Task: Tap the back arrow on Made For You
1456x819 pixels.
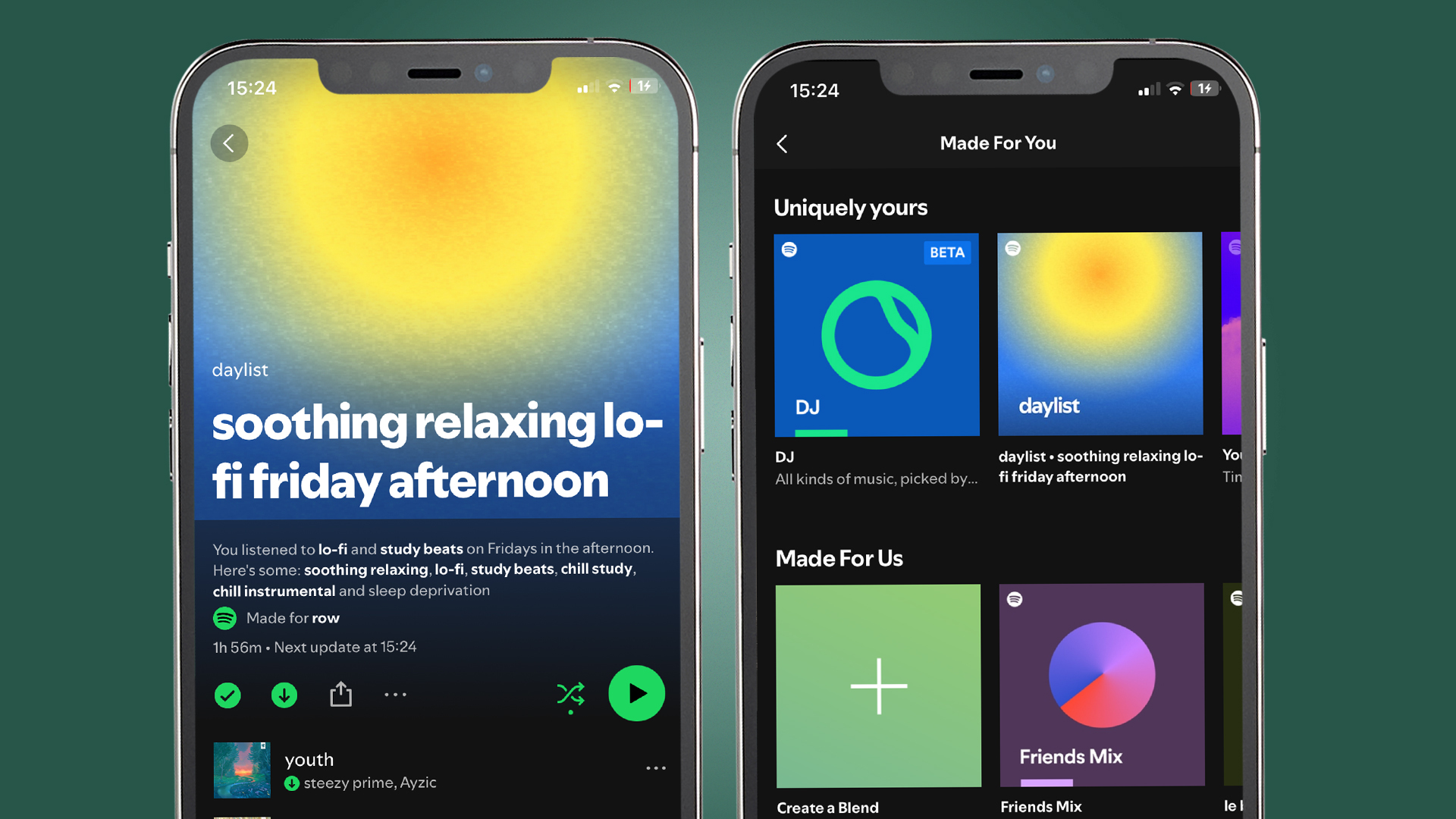Action: coord(784,145)
